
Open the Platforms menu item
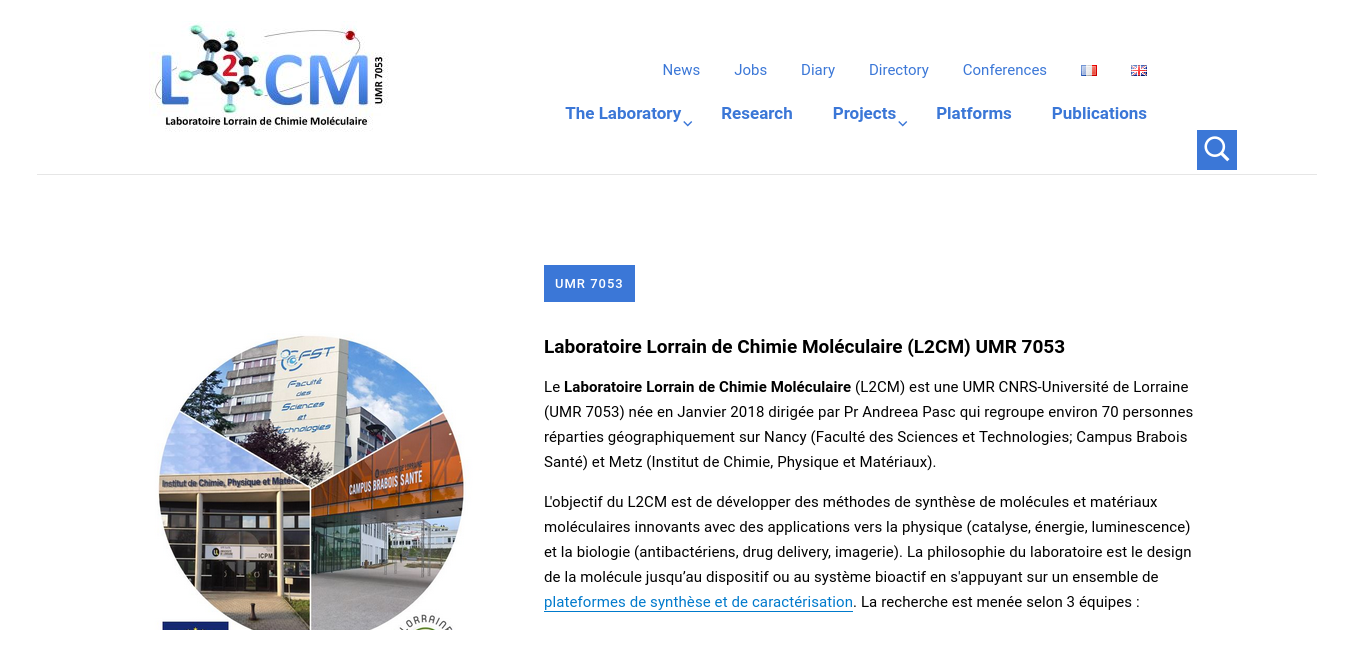coord(974,114)
